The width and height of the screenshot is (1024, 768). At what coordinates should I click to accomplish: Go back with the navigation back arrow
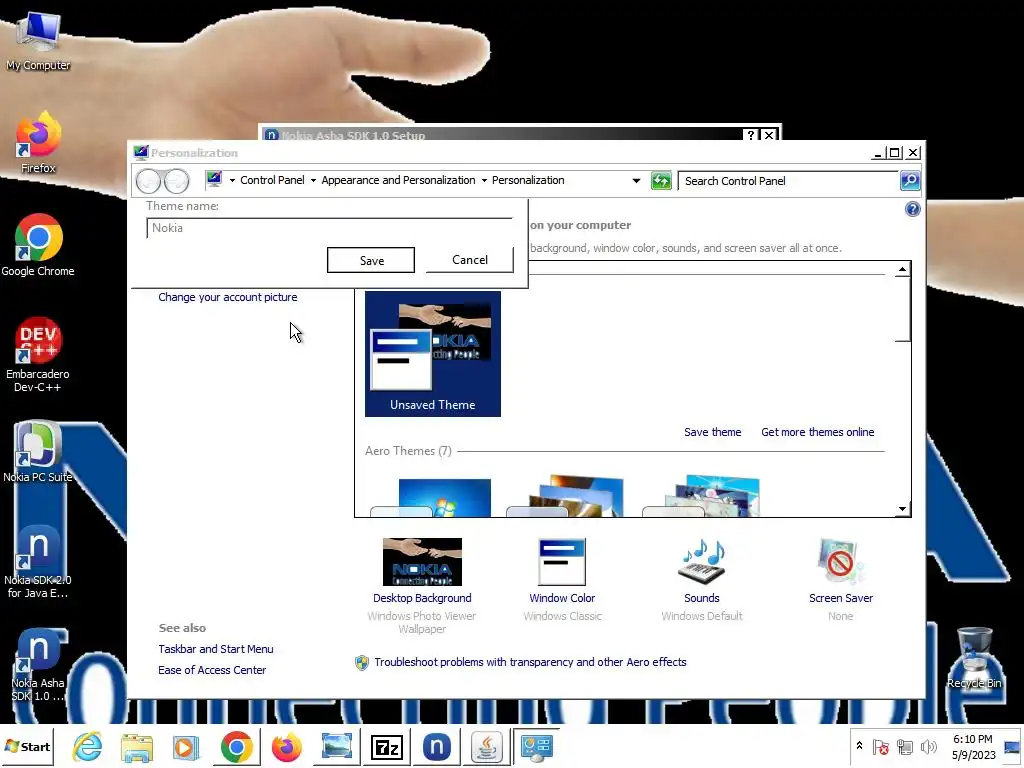click(x=148, y=181)
